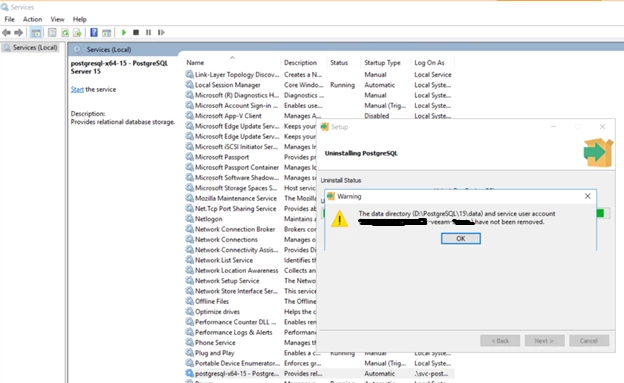Select the Portable Device Enumerator service row
The image size is (624, 383).
319,363
